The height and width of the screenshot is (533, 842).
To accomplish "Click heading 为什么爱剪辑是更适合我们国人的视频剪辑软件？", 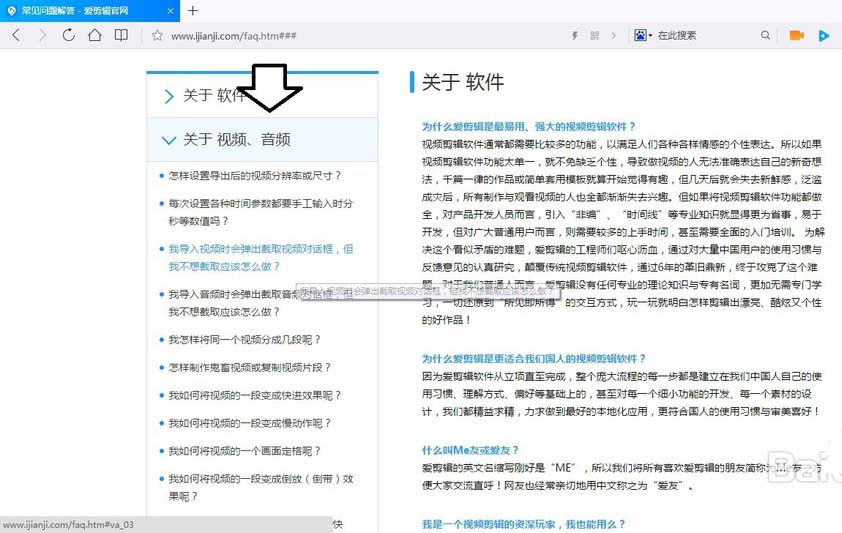I will (x=534, y=359).
